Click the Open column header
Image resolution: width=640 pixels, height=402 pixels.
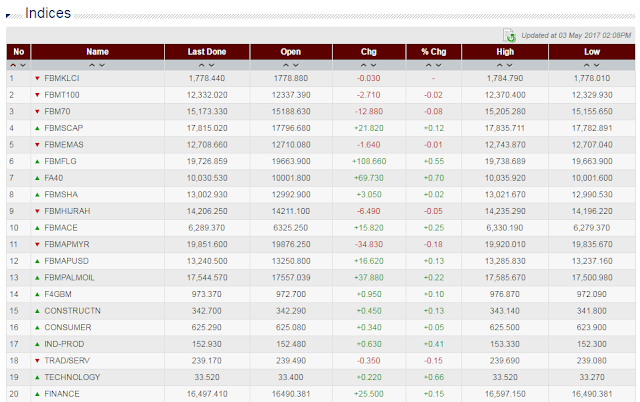[x=291, y=52]
